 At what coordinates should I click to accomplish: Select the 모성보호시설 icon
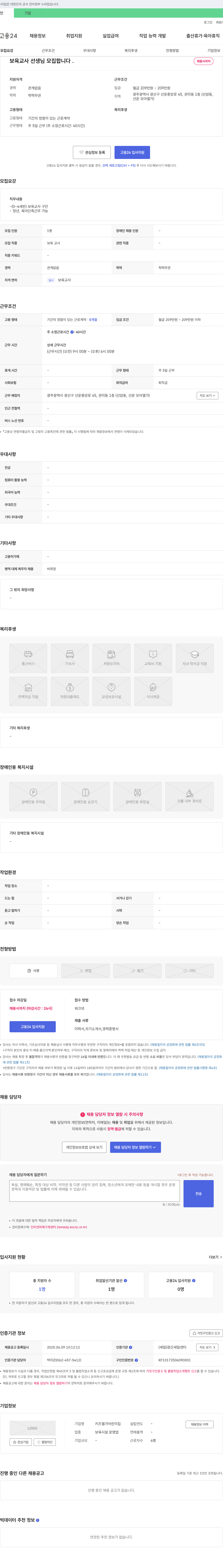[x=111, y=691]
